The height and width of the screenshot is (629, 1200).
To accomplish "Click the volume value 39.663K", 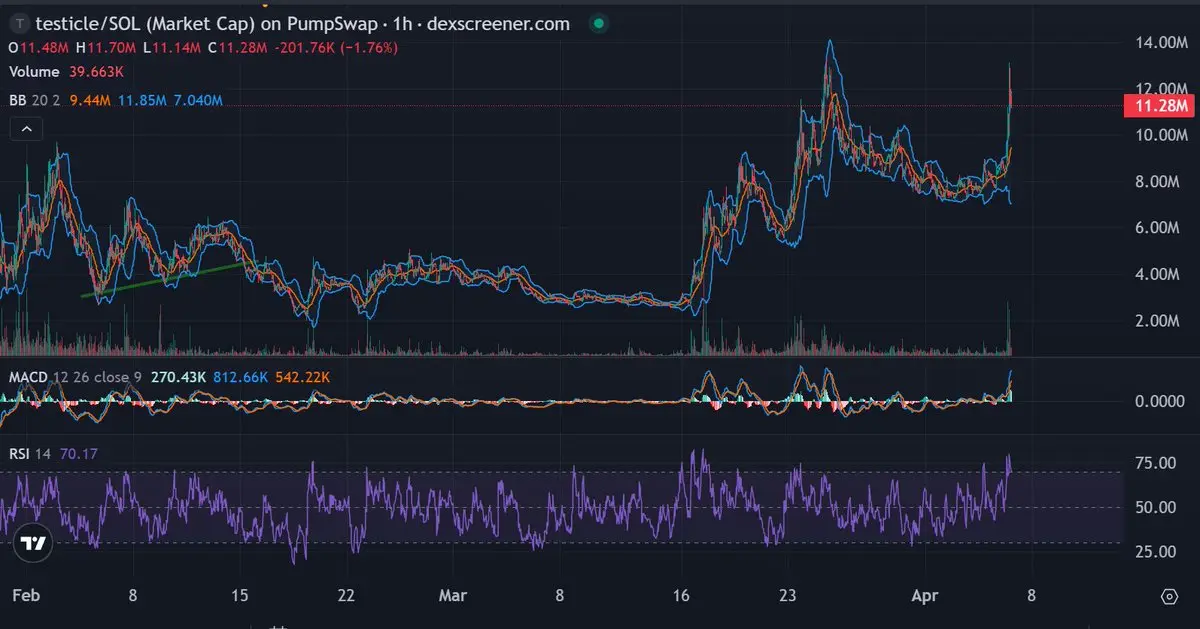I will (x=96, y=72).
